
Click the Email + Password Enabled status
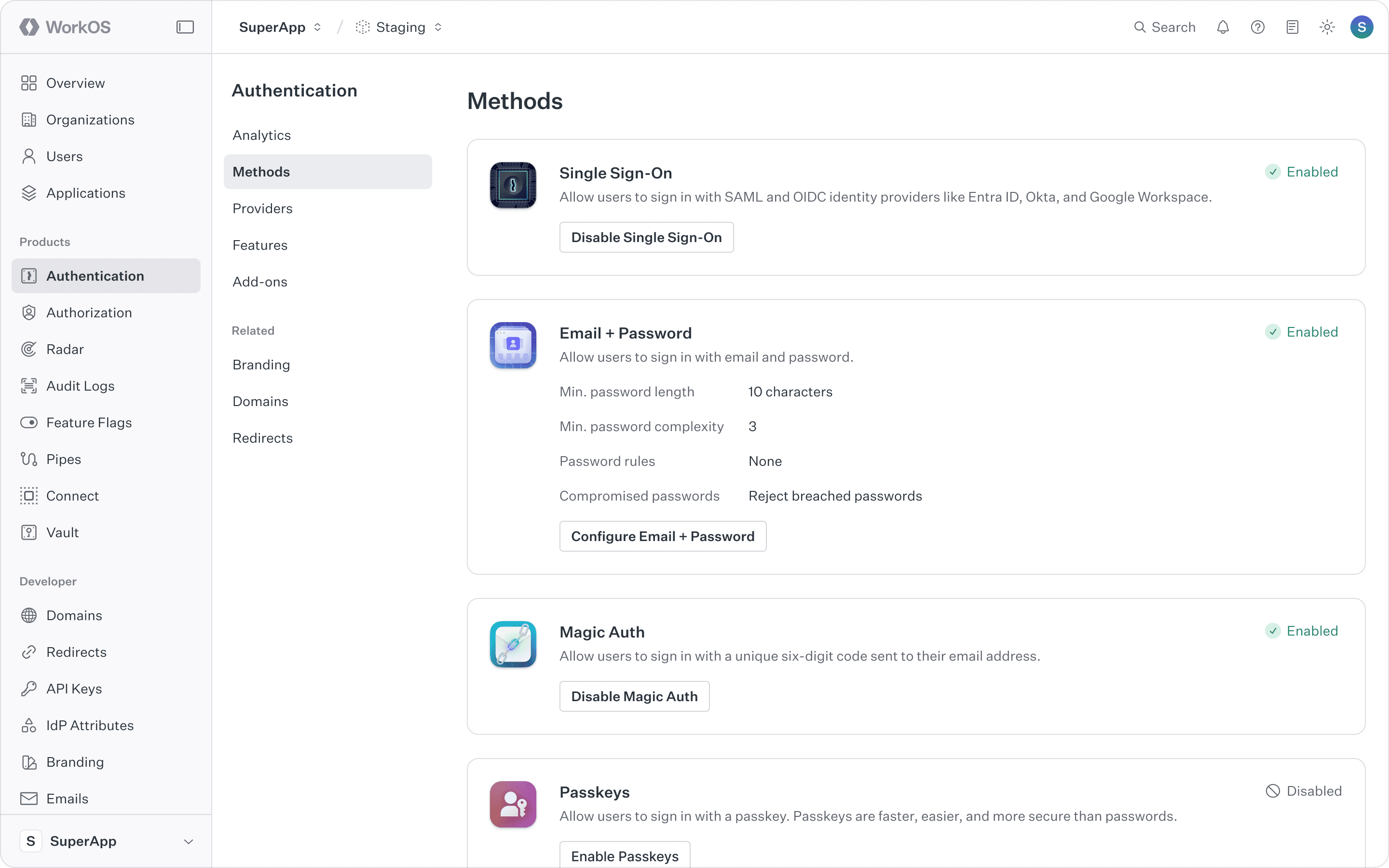(x=1301, y=332)
